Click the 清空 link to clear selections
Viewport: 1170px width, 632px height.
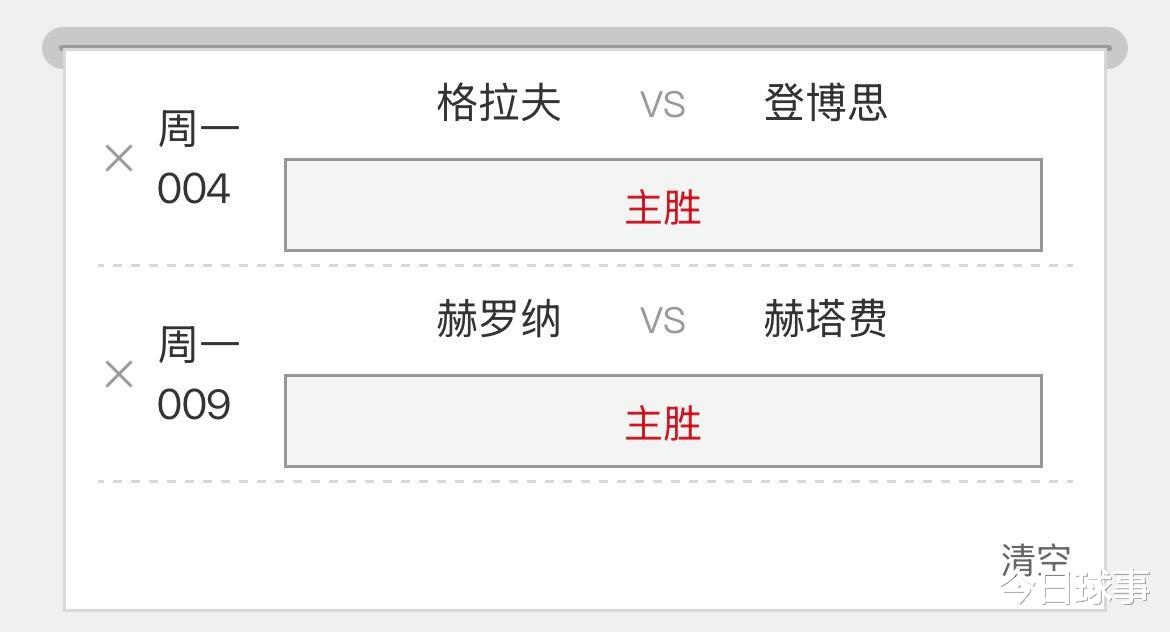coord(1034,559)
